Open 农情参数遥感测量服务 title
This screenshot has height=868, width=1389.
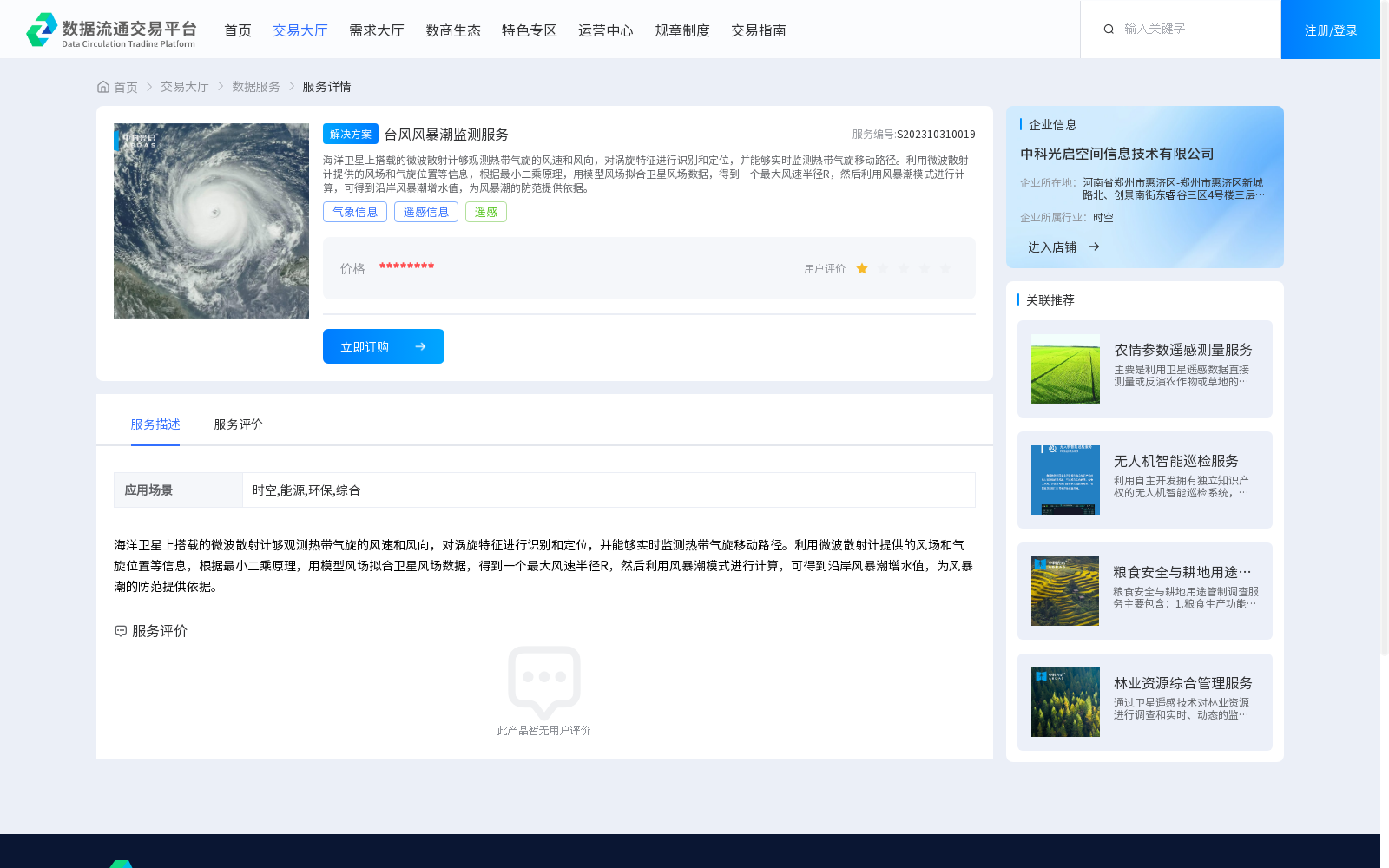[1183, 350]
